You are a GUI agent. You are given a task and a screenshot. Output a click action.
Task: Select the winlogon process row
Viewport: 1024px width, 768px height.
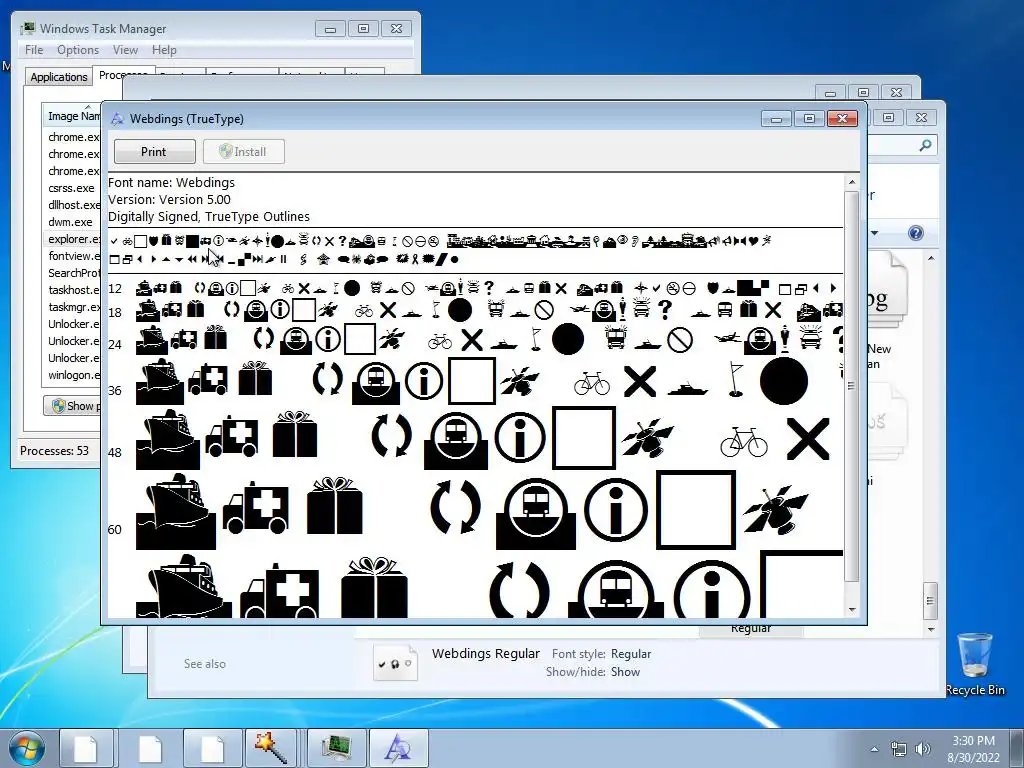[73, 375]
